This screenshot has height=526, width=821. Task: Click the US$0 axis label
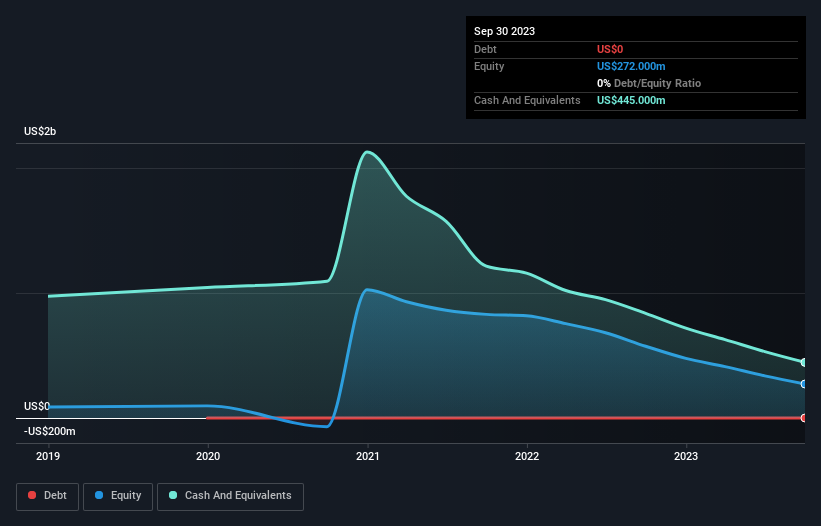click(x=37, y=407)
